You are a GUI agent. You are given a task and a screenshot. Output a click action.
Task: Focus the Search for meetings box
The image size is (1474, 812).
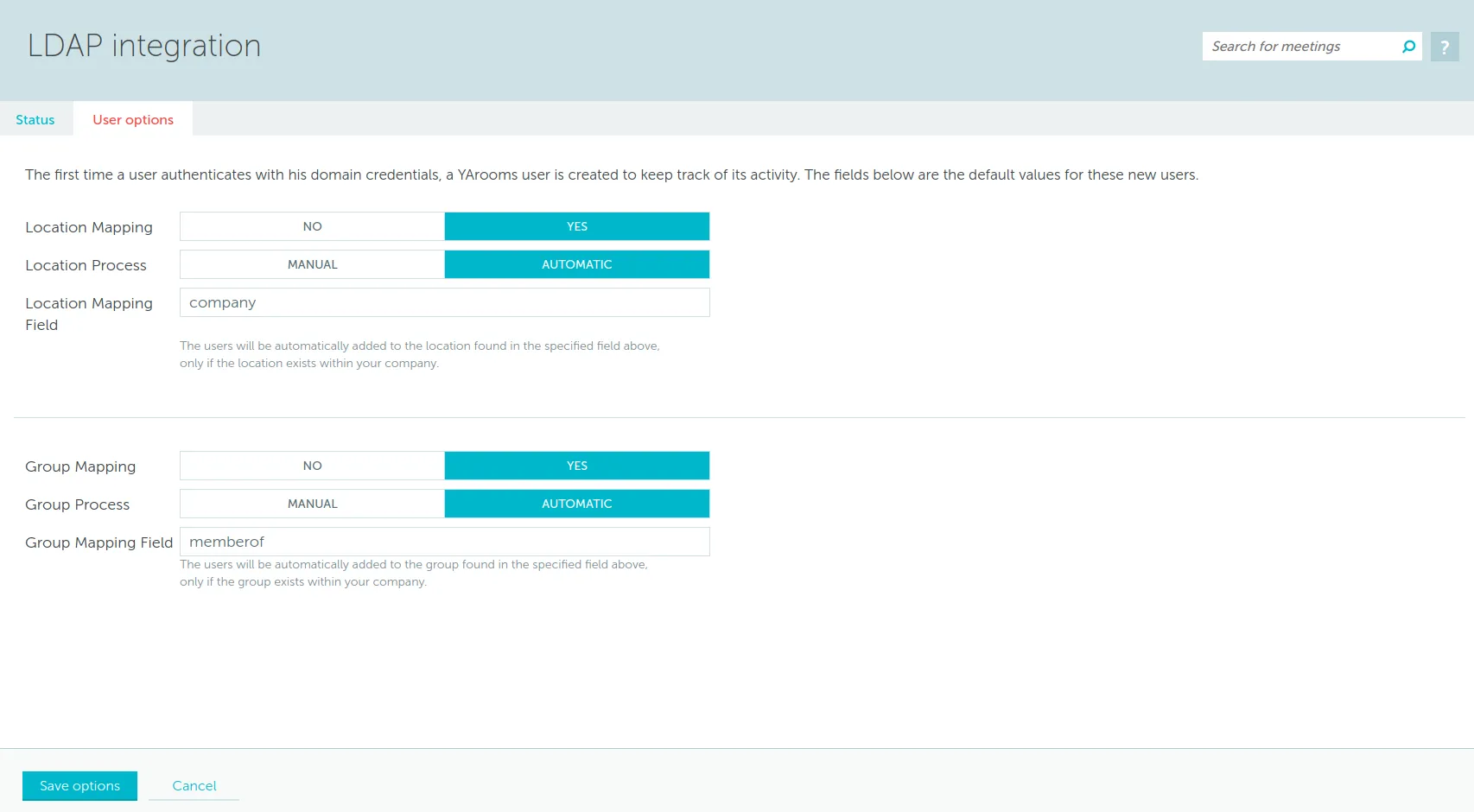[1296, 46]
